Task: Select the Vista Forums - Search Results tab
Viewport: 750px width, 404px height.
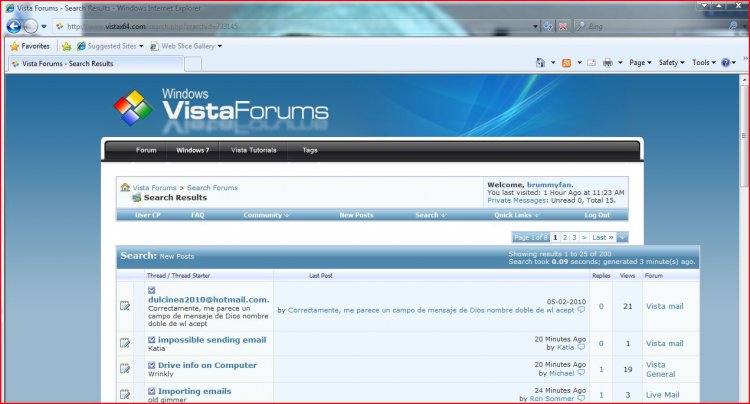Action: pyautogui.click(x=95, y=64)
